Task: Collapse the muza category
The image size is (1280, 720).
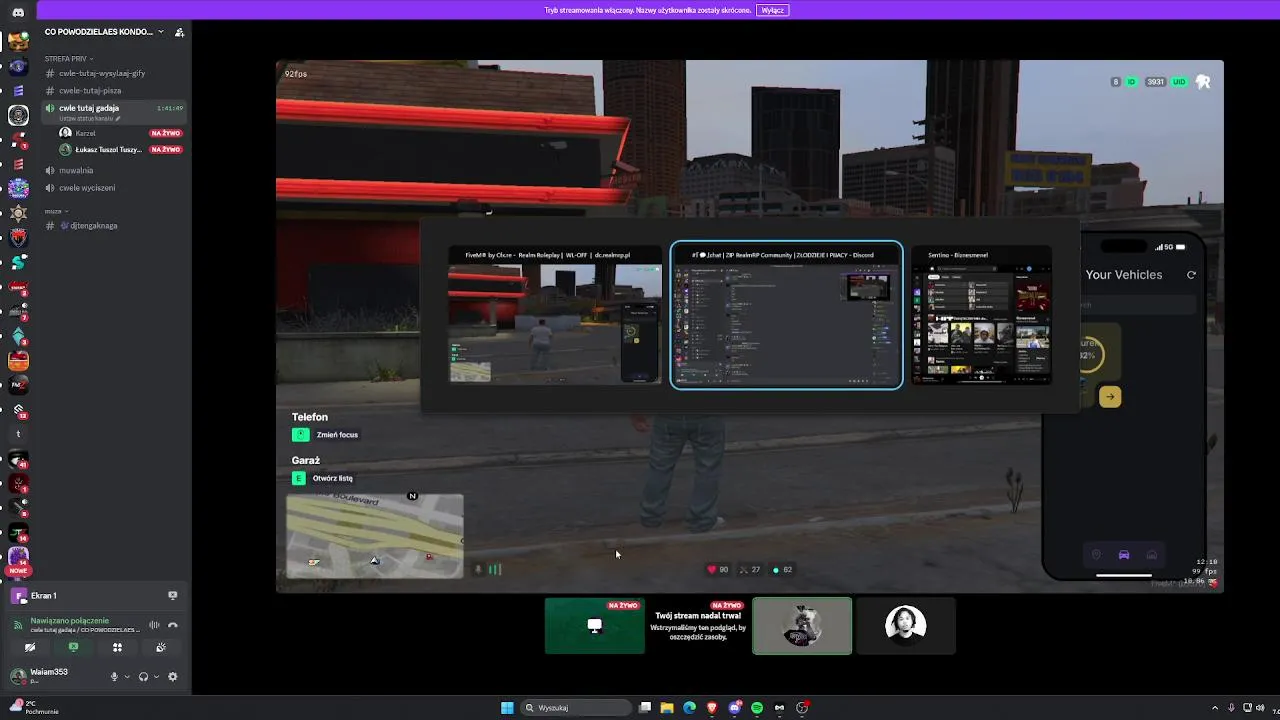Action: [56, 211]
